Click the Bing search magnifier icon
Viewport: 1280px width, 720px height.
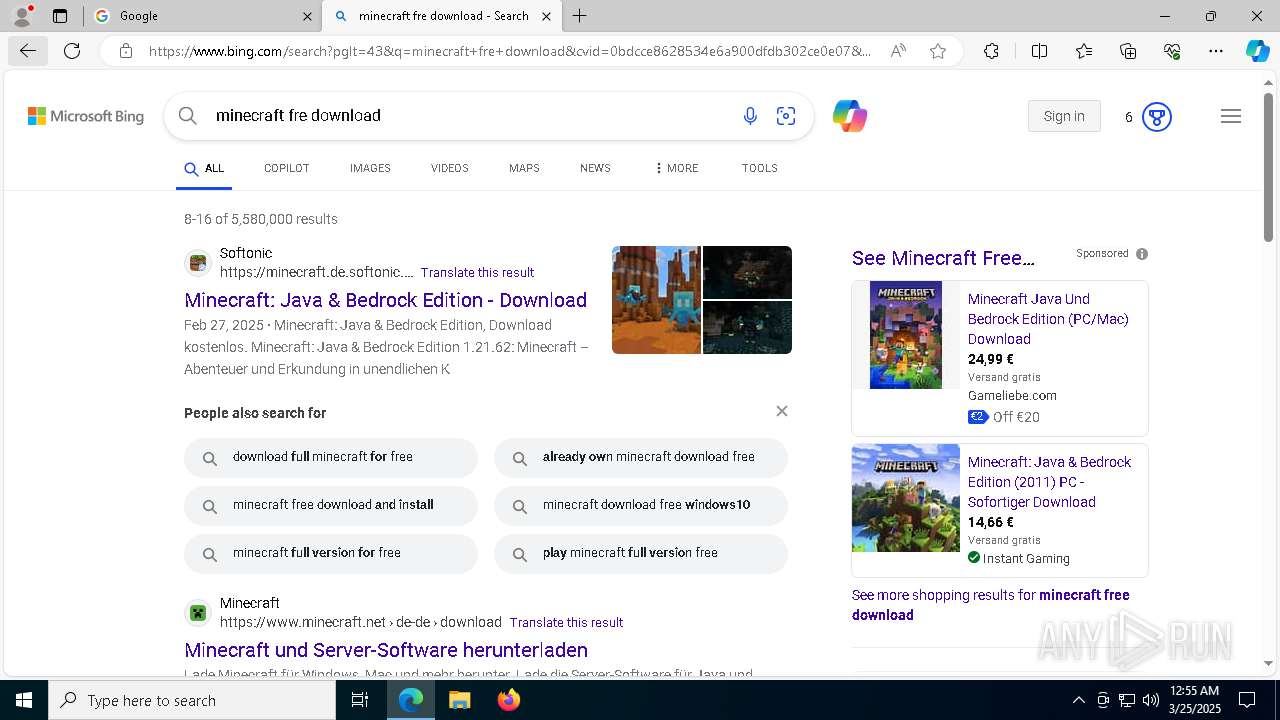tap(188, 116)
